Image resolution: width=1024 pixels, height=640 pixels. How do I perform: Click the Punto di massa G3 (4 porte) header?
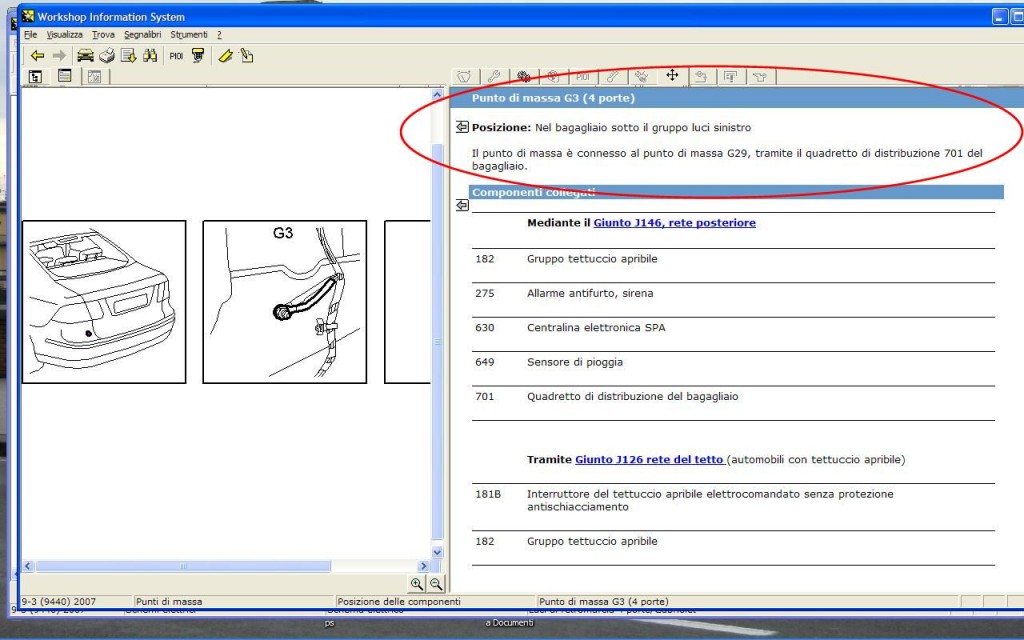[737, 98]
